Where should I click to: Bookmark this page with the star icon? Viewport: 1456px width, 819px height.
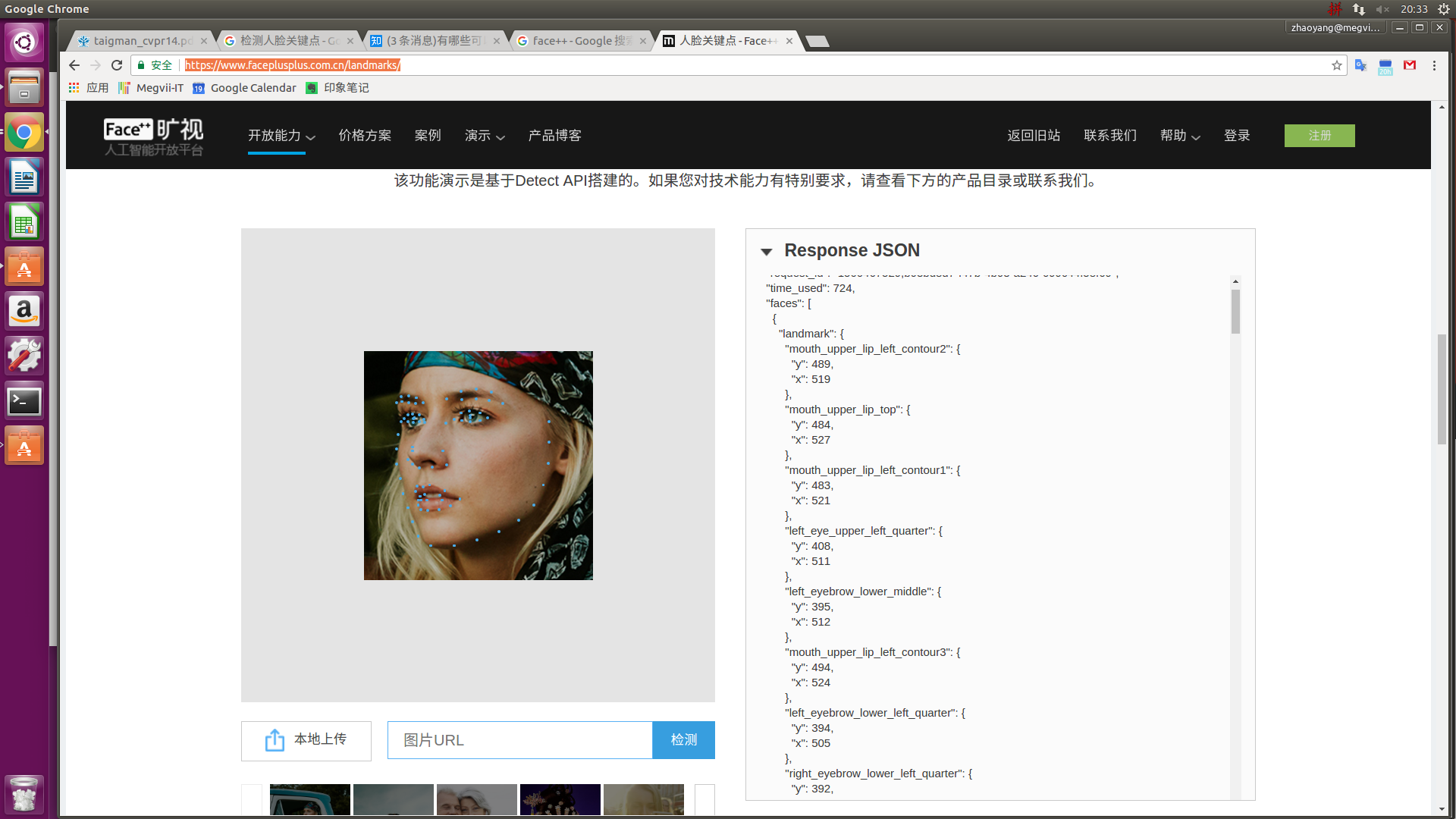pyautogui.click(x=1337, y=65)
